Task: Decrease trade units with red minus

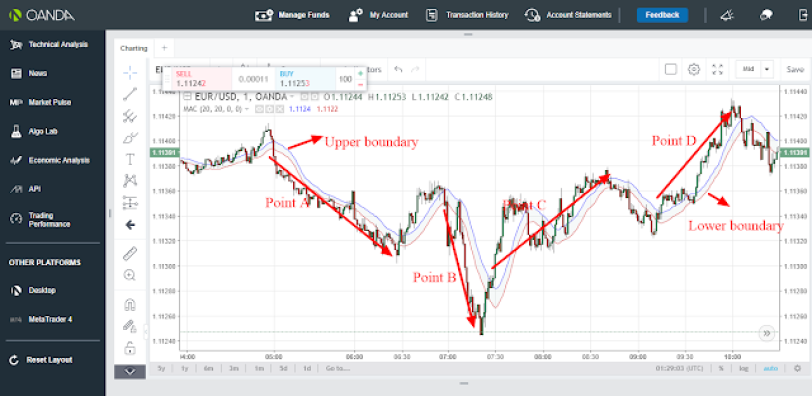Action: point(360,84)
